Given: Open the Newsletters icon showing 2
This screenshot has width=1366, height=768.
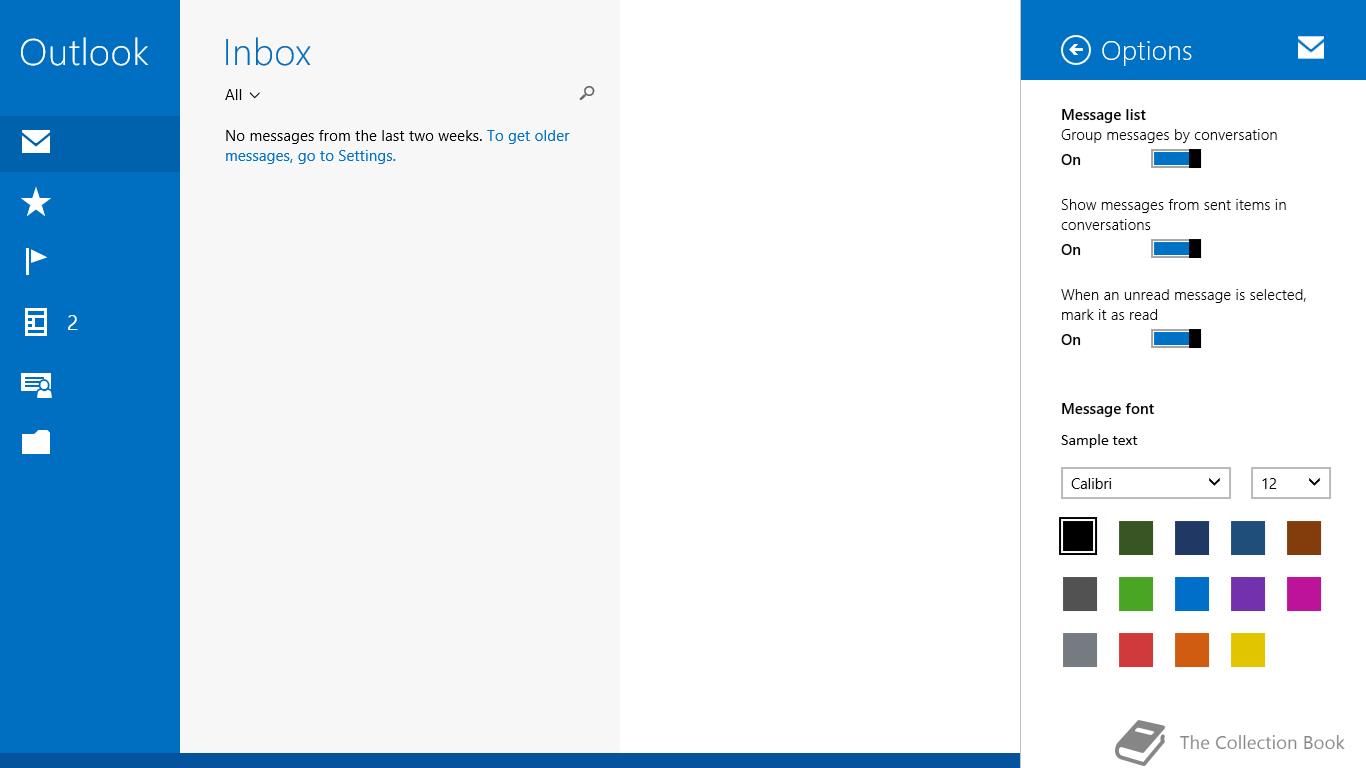Looking at the screenshot, I should [36, 322].
